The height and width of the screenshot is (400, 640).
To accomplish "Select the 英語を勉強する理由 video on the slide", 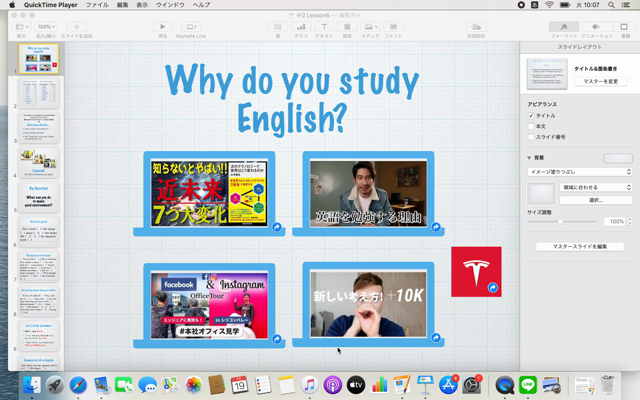I will (368, 194).
